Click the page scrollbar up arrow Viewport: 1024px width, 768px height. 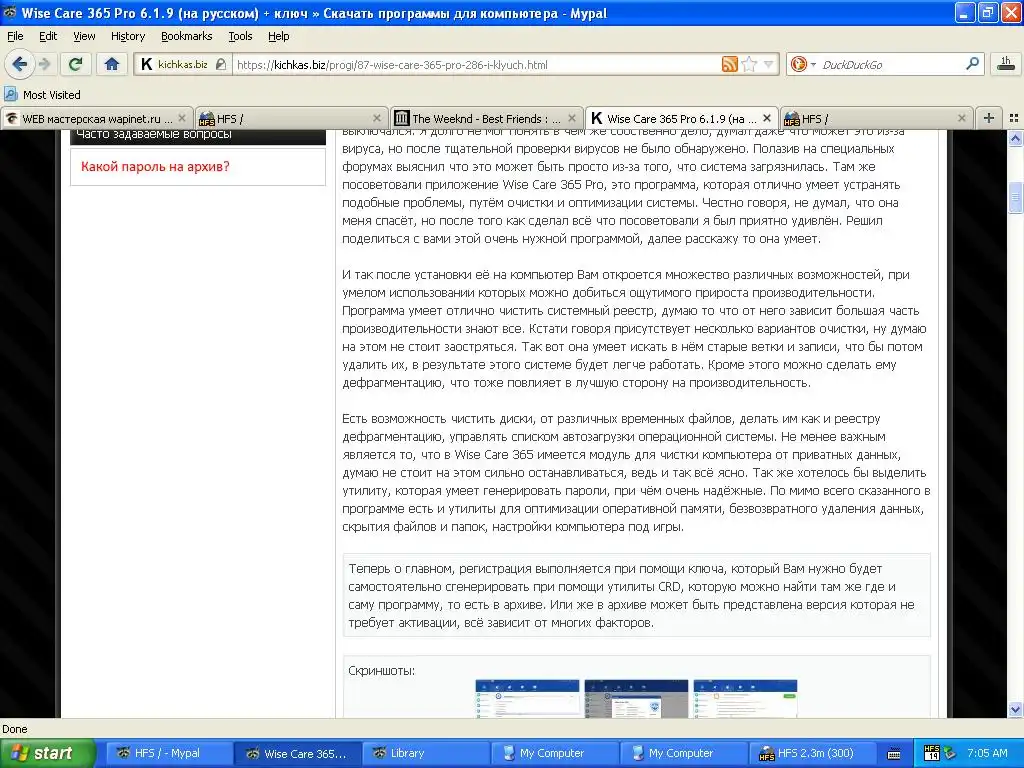coord(1015,138)
